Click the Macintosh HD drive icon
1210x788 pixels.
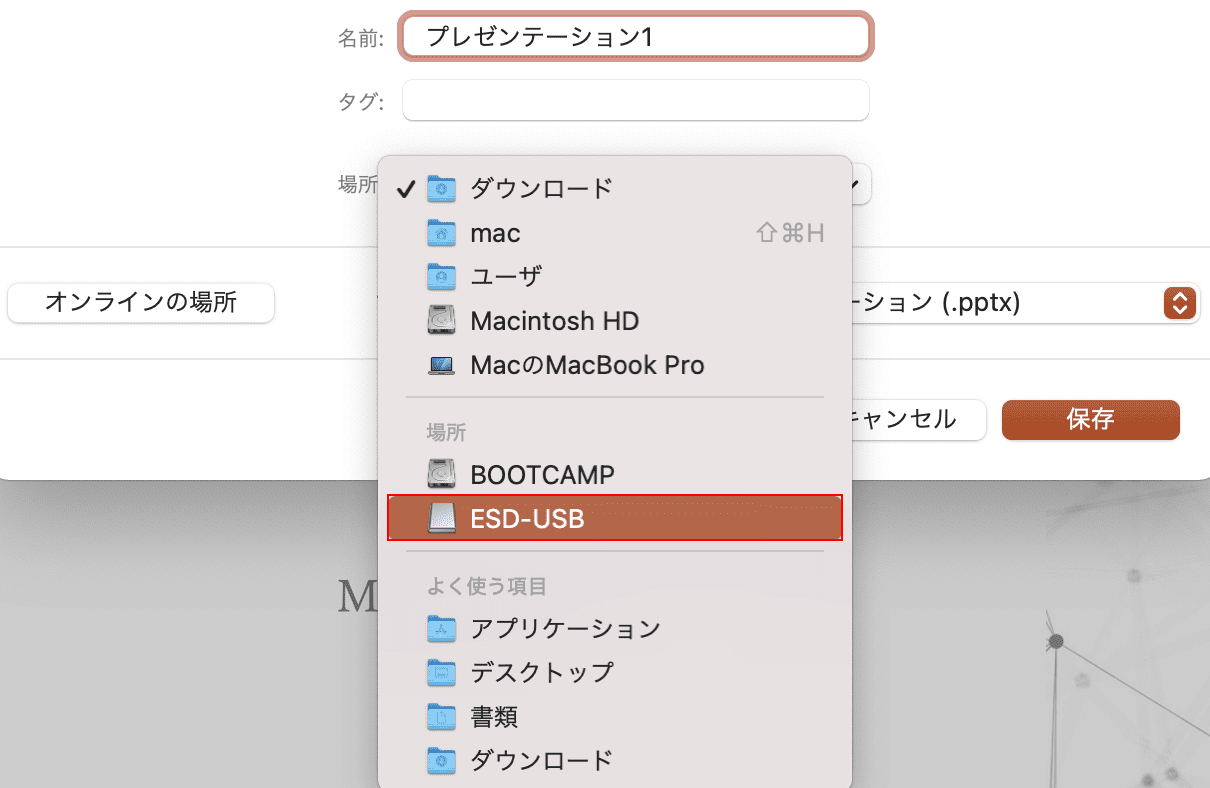(x=442, y=321)
